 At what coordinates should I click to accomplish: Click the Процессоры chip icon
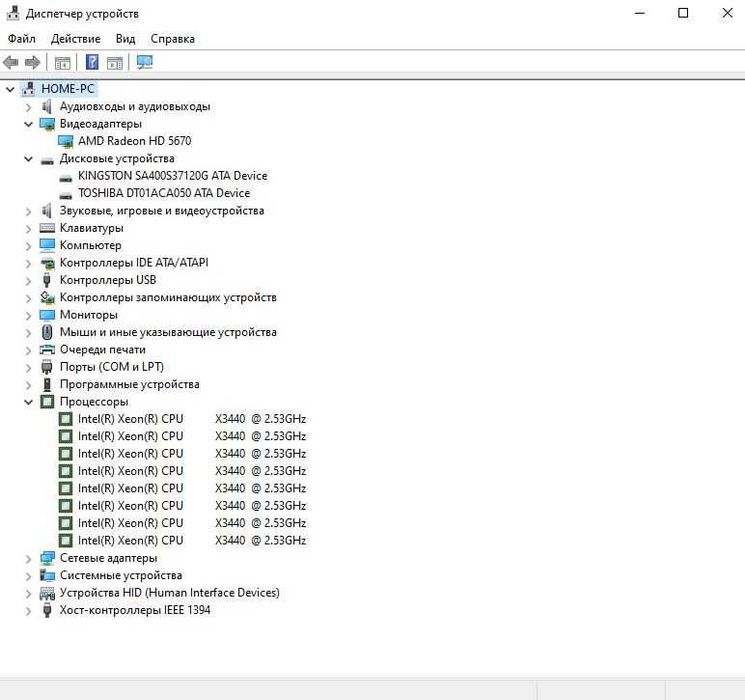click(47, 402)
